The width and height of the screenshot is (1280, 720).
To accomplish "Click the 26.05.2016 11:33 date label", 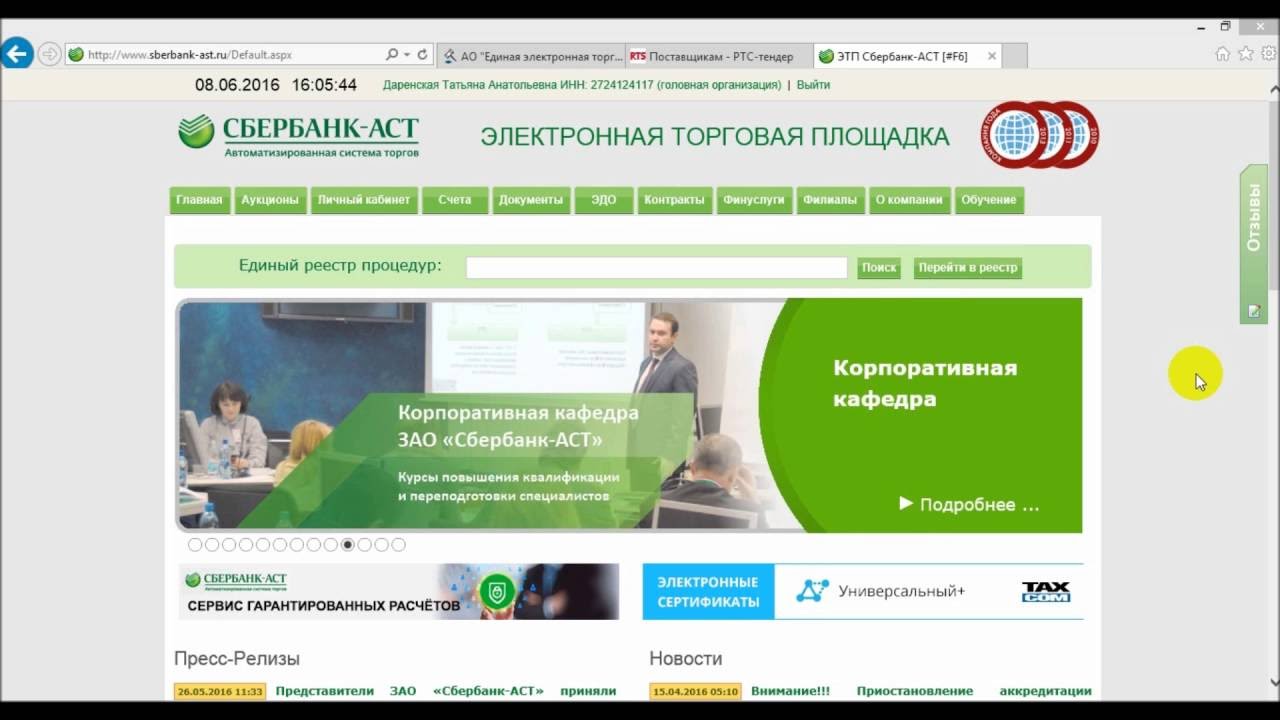I will tap(220, 691).
